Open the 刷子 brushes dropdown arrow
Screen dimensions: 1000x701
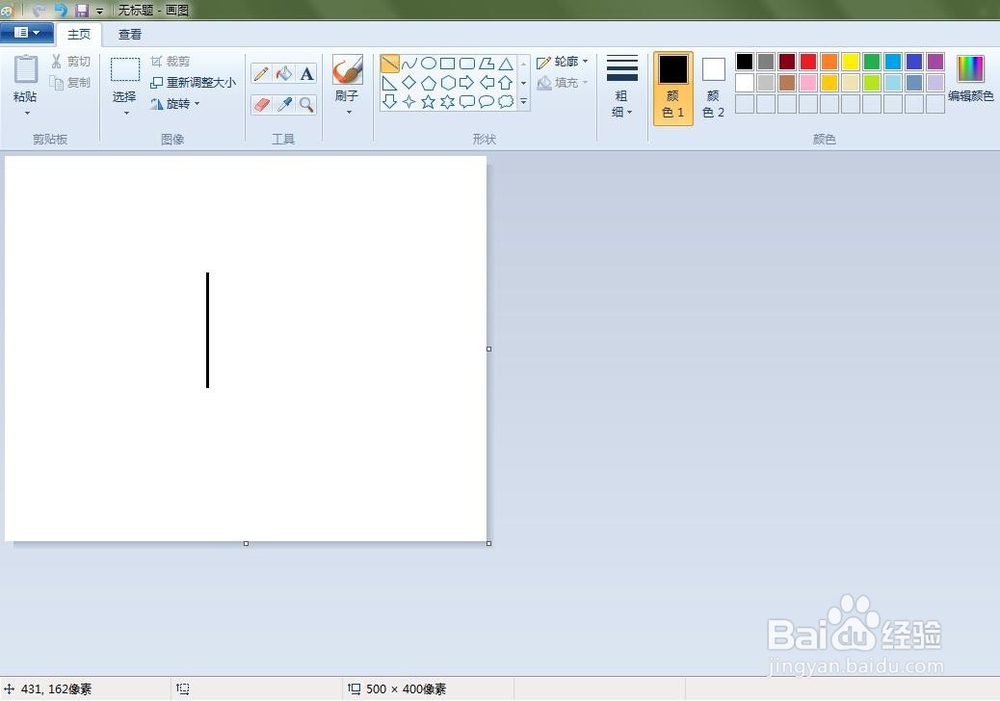[x=349, y=112]
